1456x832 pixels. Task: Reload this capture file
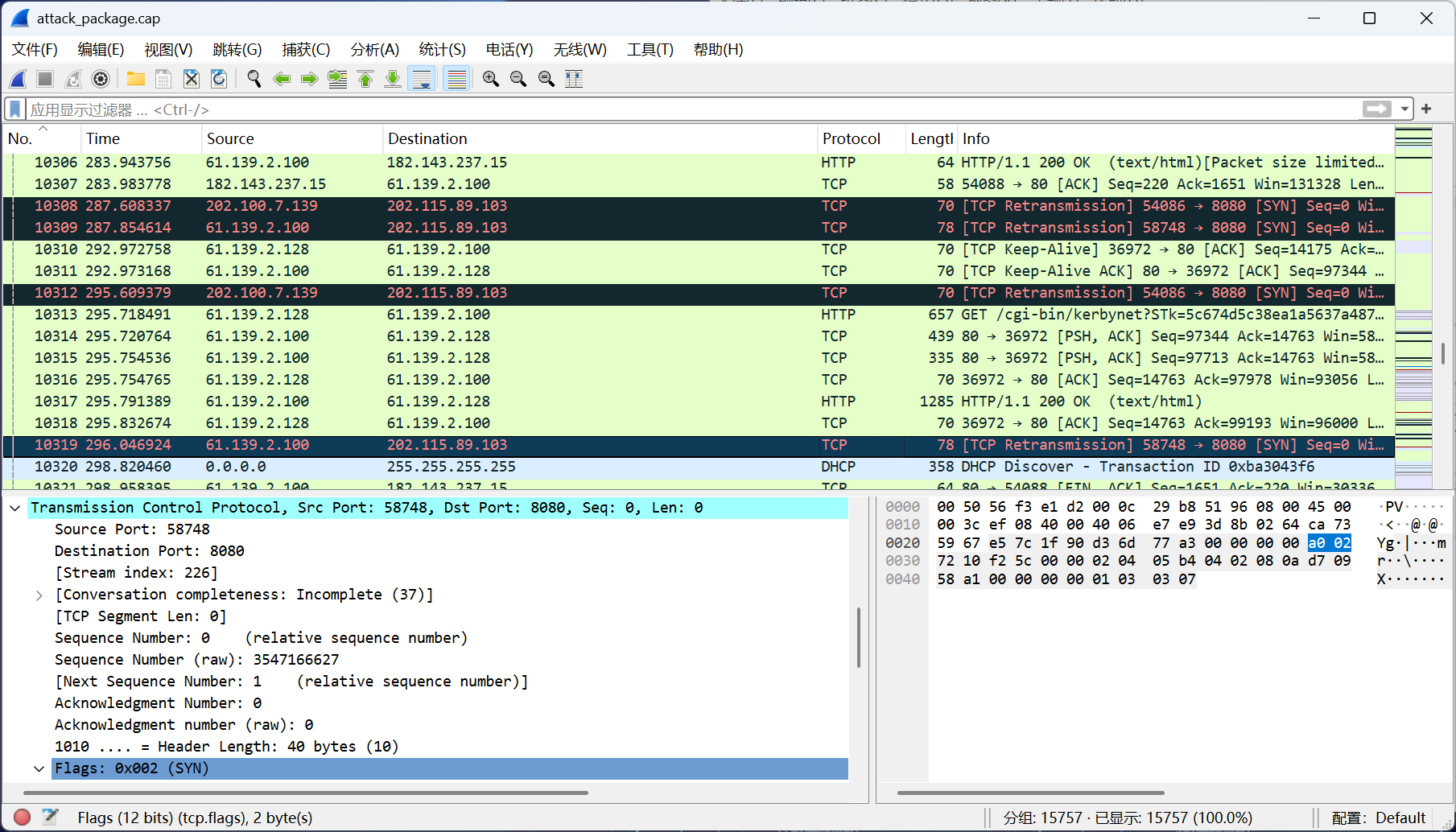tap(219, 79)
